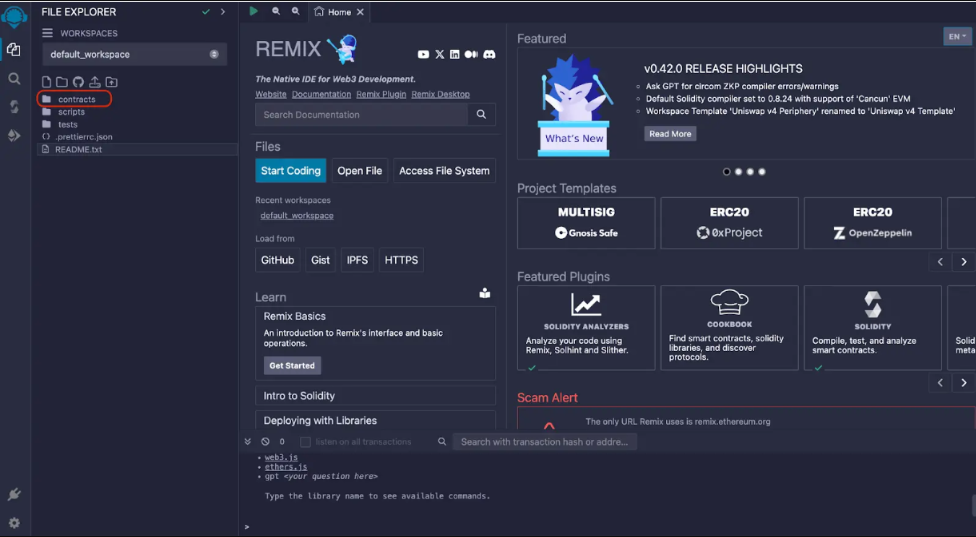Click the Remix logo at top left
The image size is (976, 537).
coord(14,17)
